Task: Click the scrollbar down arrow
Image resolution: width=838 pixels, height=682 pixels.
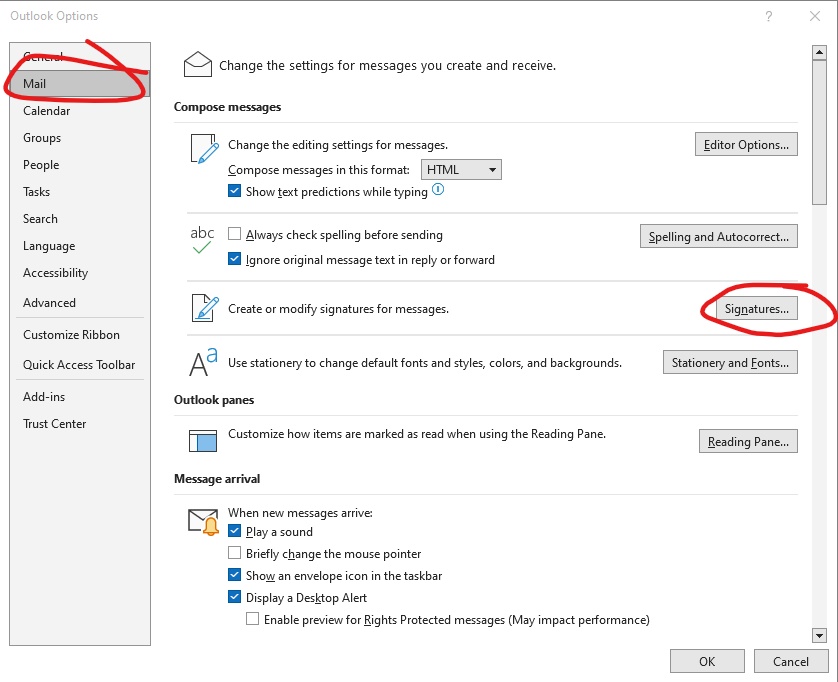Action: 819,636
